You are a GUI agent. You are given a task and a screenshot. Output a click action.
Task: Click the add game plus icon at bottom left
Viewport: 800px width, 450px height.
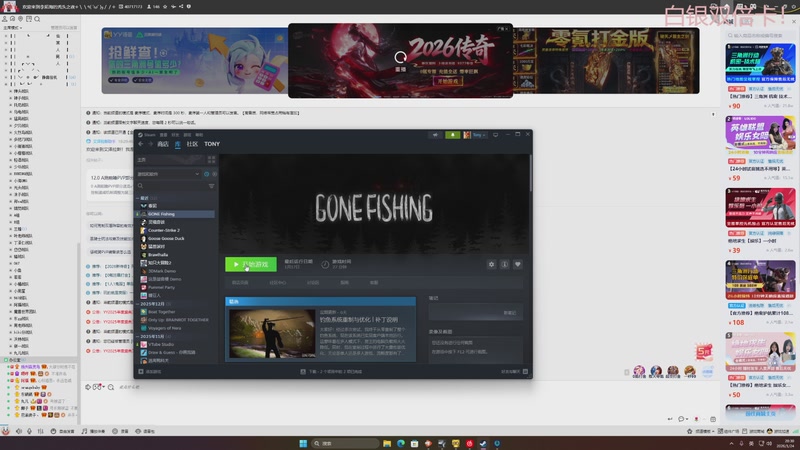(141, 371)
